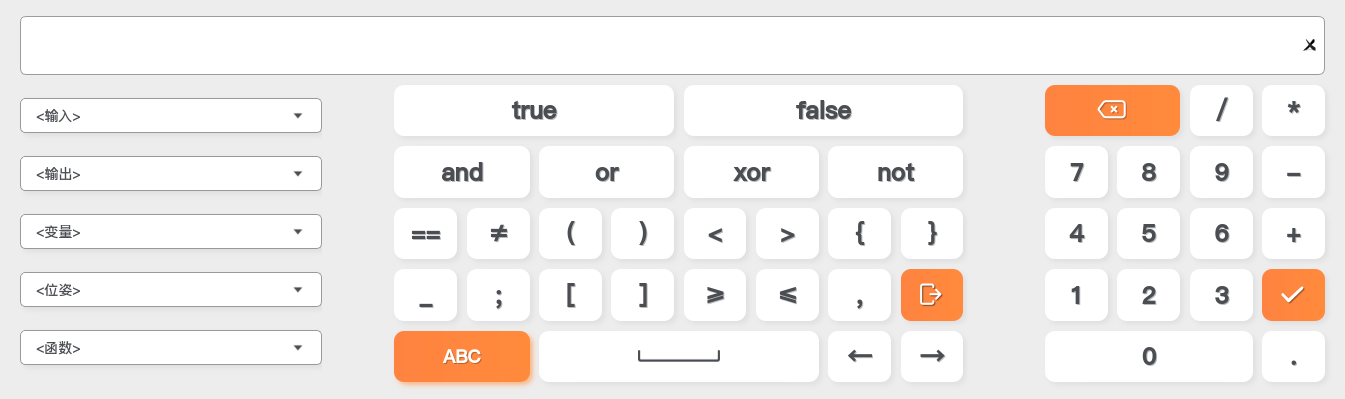Viewport: 1345px width, 399px height.
Task: Clear the expression with the X icon
Action: click(1309, 45)
